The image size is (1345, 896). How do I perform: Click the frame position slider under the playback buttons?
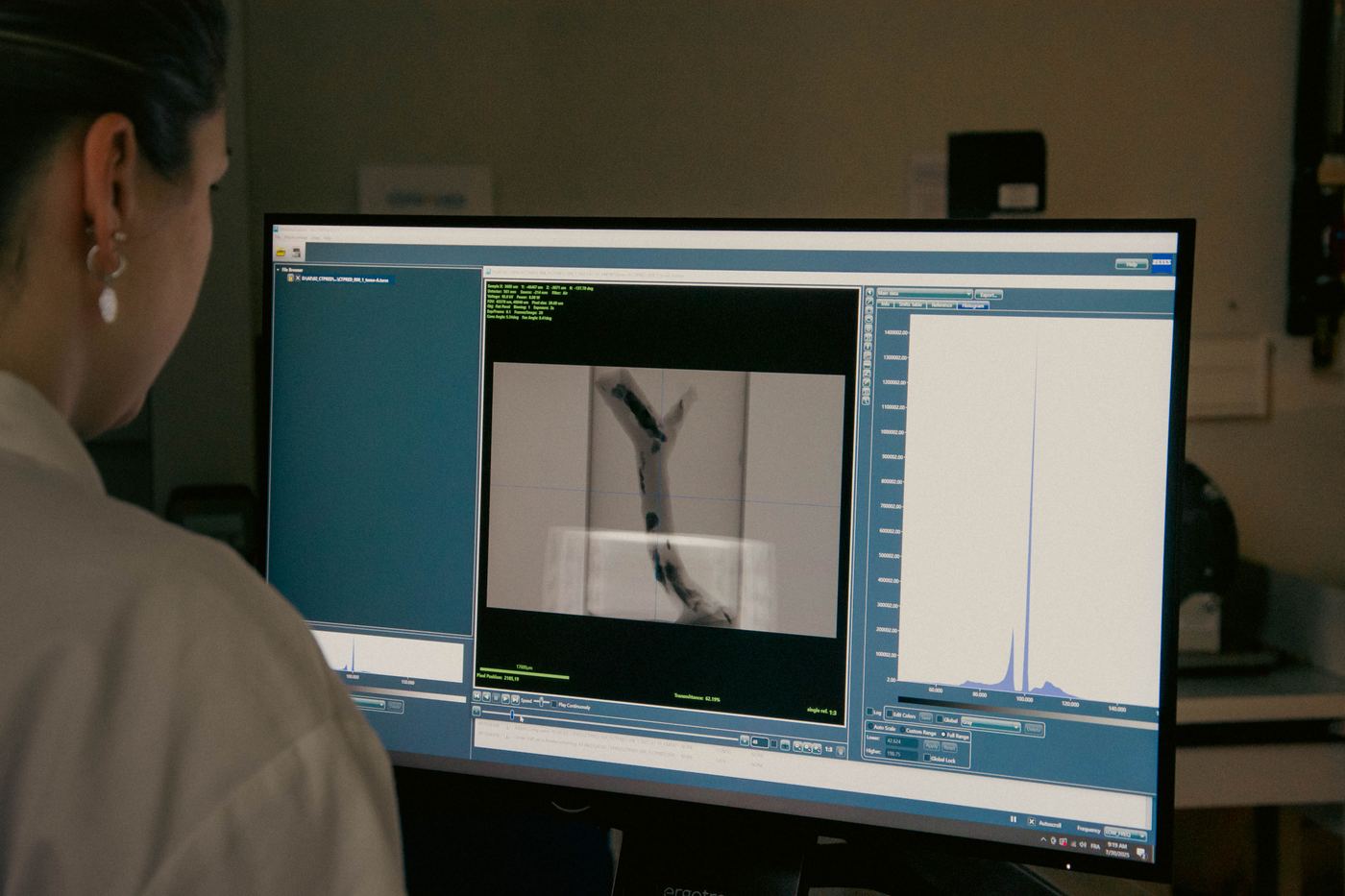pos(610,725)
